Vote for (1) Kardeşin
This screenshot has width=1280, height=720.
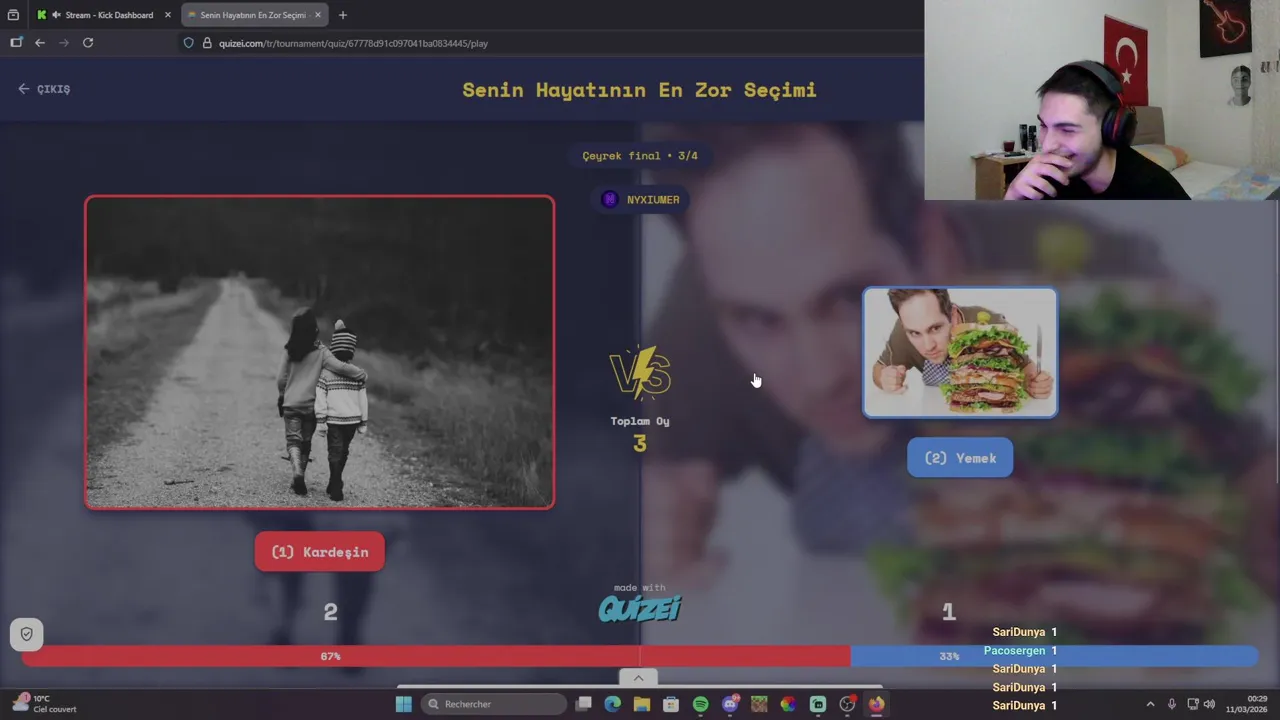320,552
